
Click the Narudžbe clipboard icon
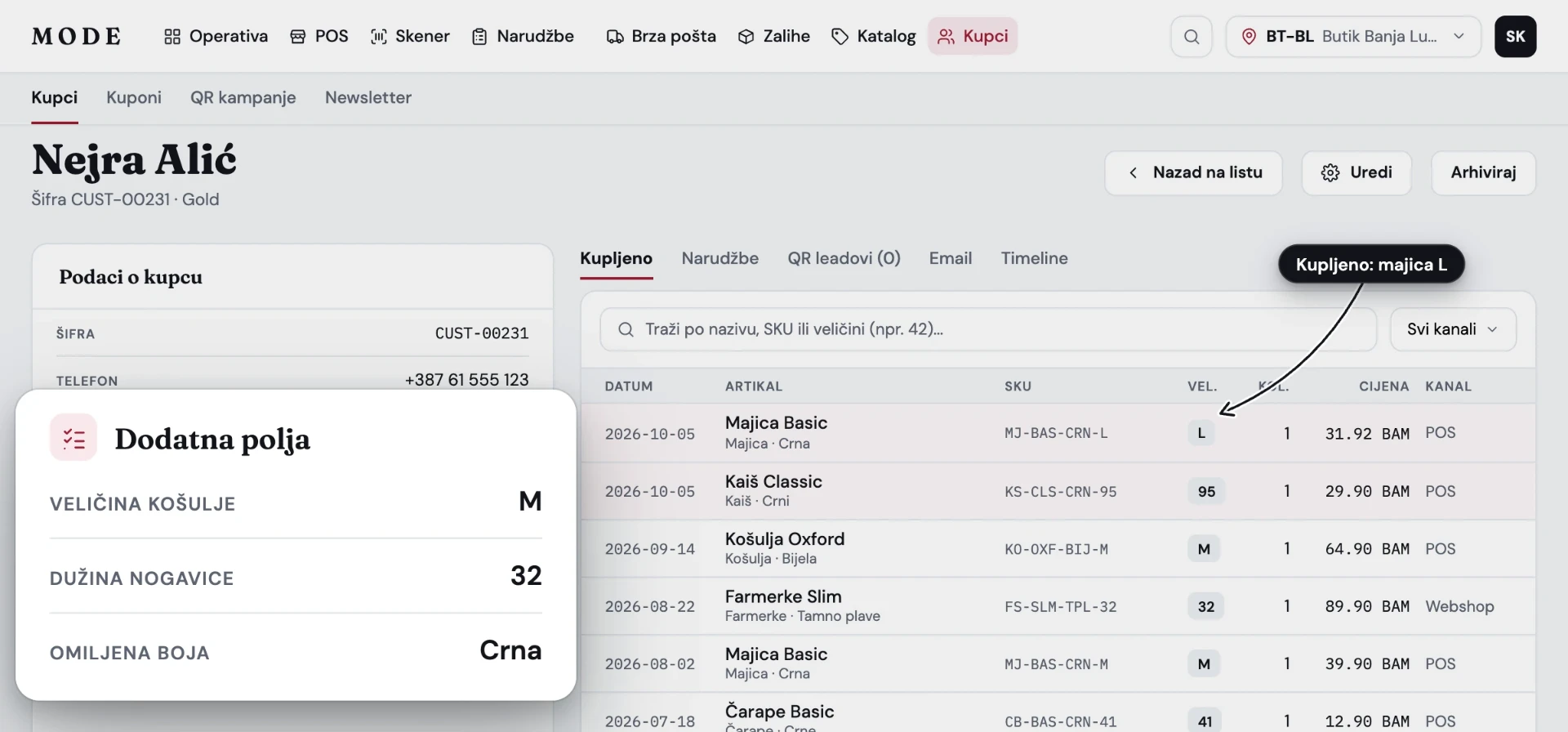[x=479, y=37]
